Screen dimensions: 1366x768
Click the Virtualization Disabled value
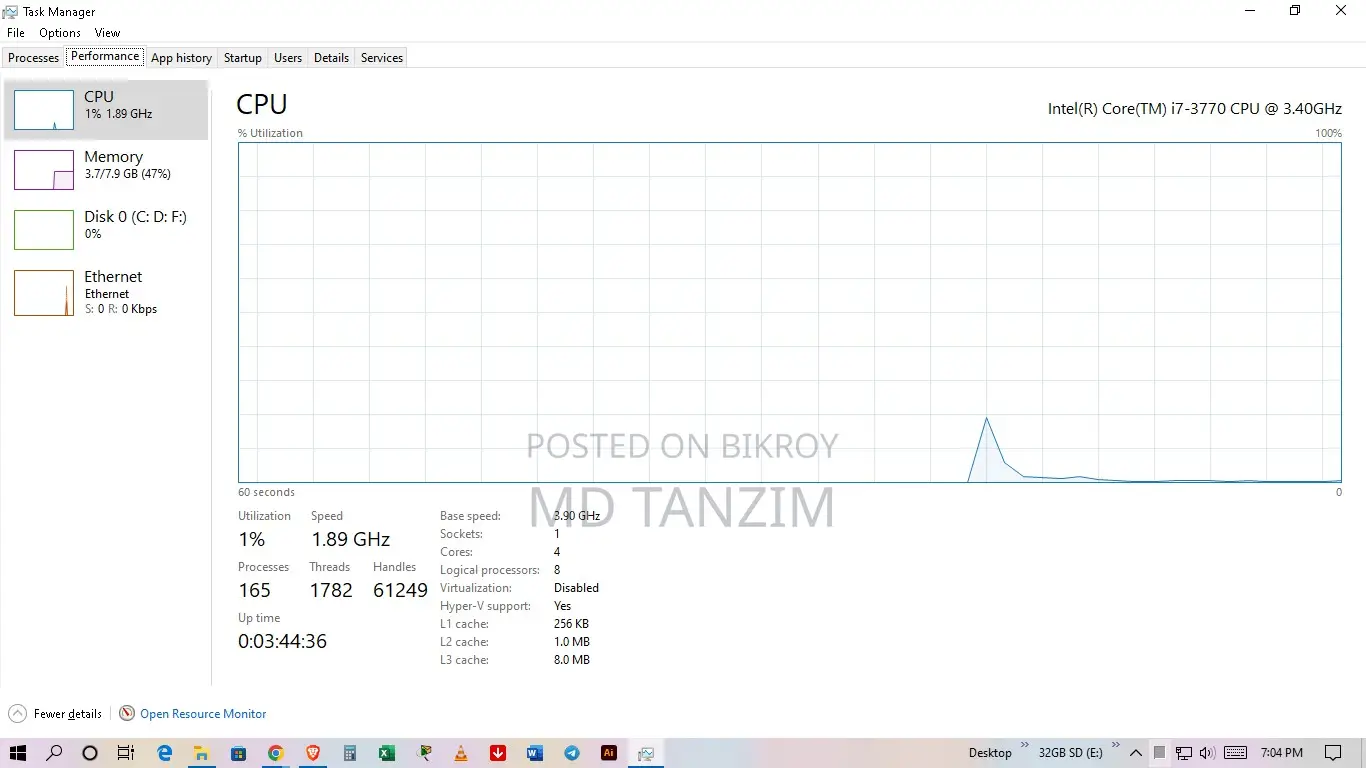tap(576, 588)
